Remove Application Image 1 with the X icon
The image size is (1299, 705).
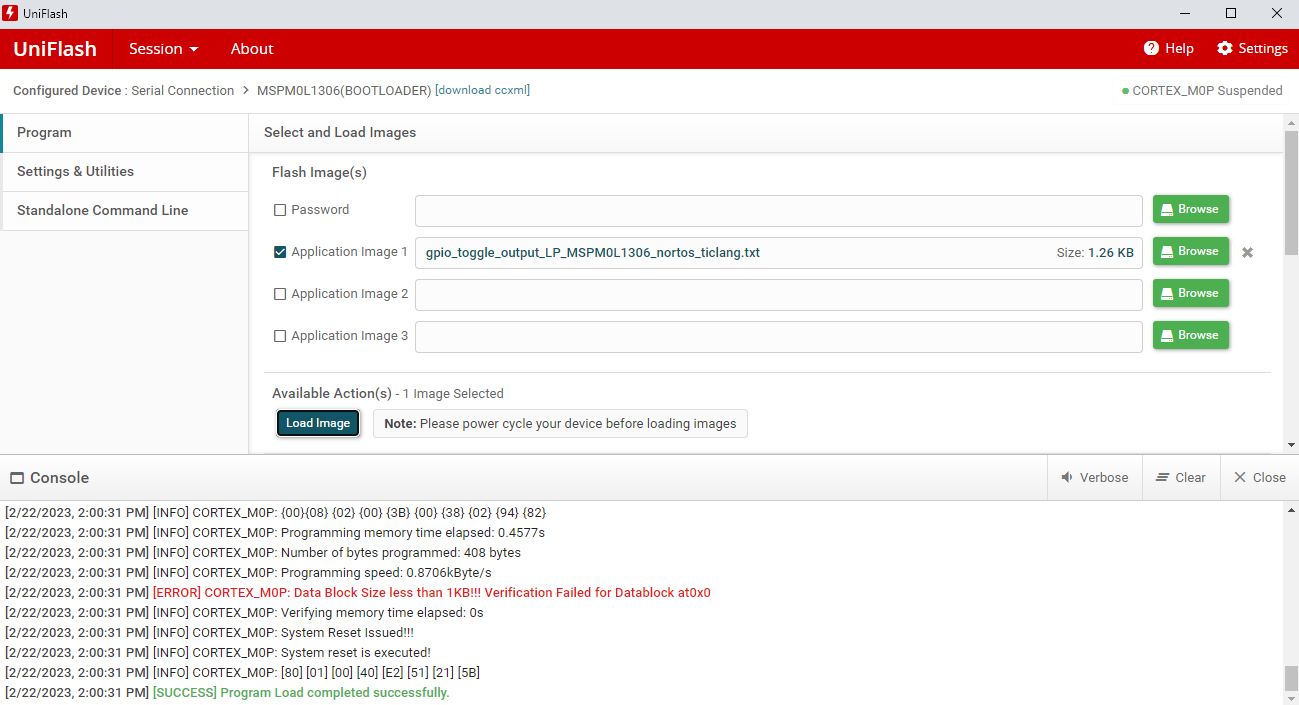pyautogui.click(x=1247, y=252)
